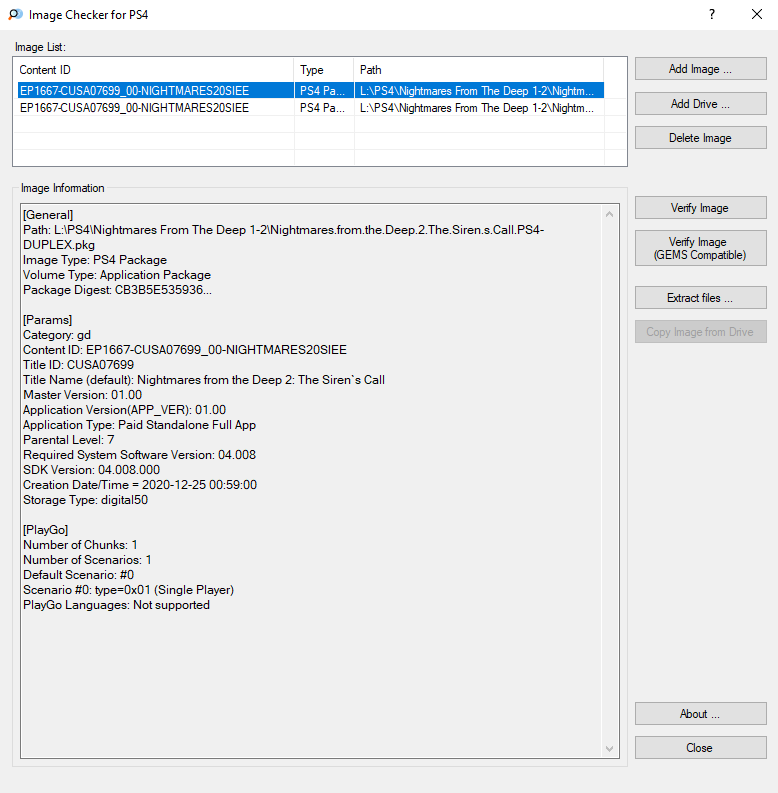Click the [Params] section heading
778x793 pixels.
[x=48, y=320]
